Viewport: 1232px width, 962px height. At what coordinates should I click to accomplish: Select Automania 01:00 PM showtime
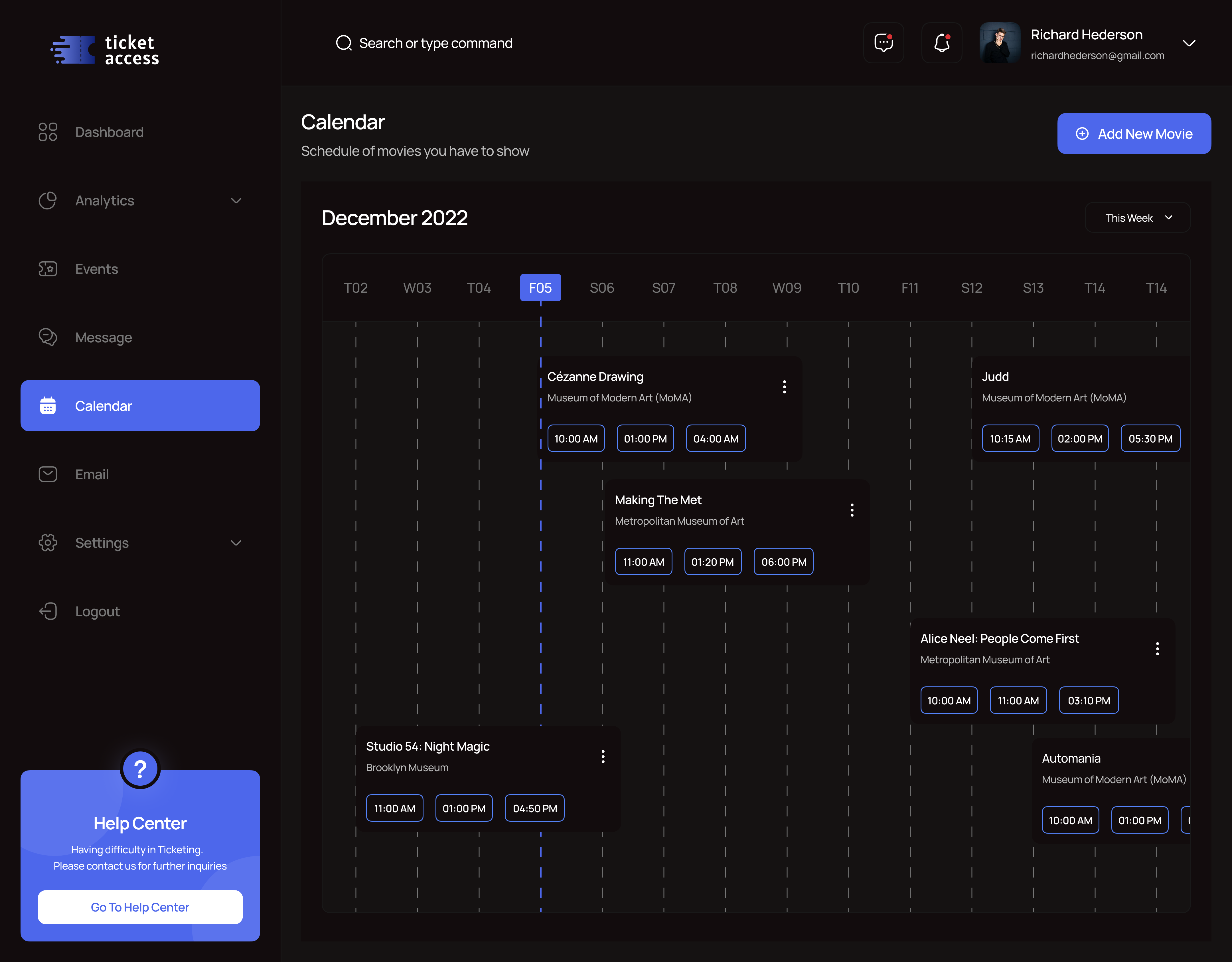click(x=1140, y=820)
